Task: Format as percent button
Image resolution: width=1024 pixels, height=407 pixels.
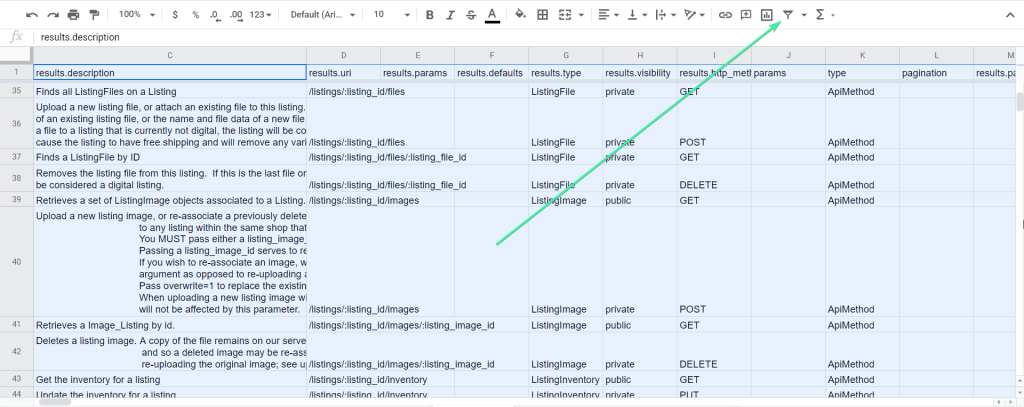Action: 196,14
